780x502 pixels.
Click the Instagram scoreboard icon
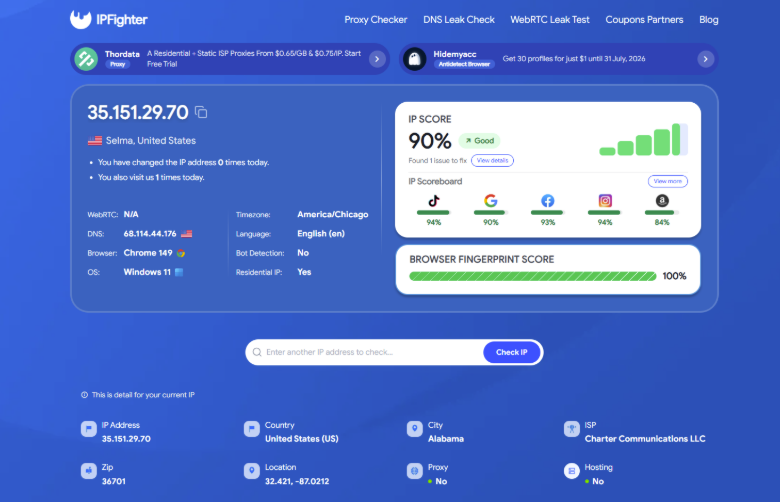[605, 201]
